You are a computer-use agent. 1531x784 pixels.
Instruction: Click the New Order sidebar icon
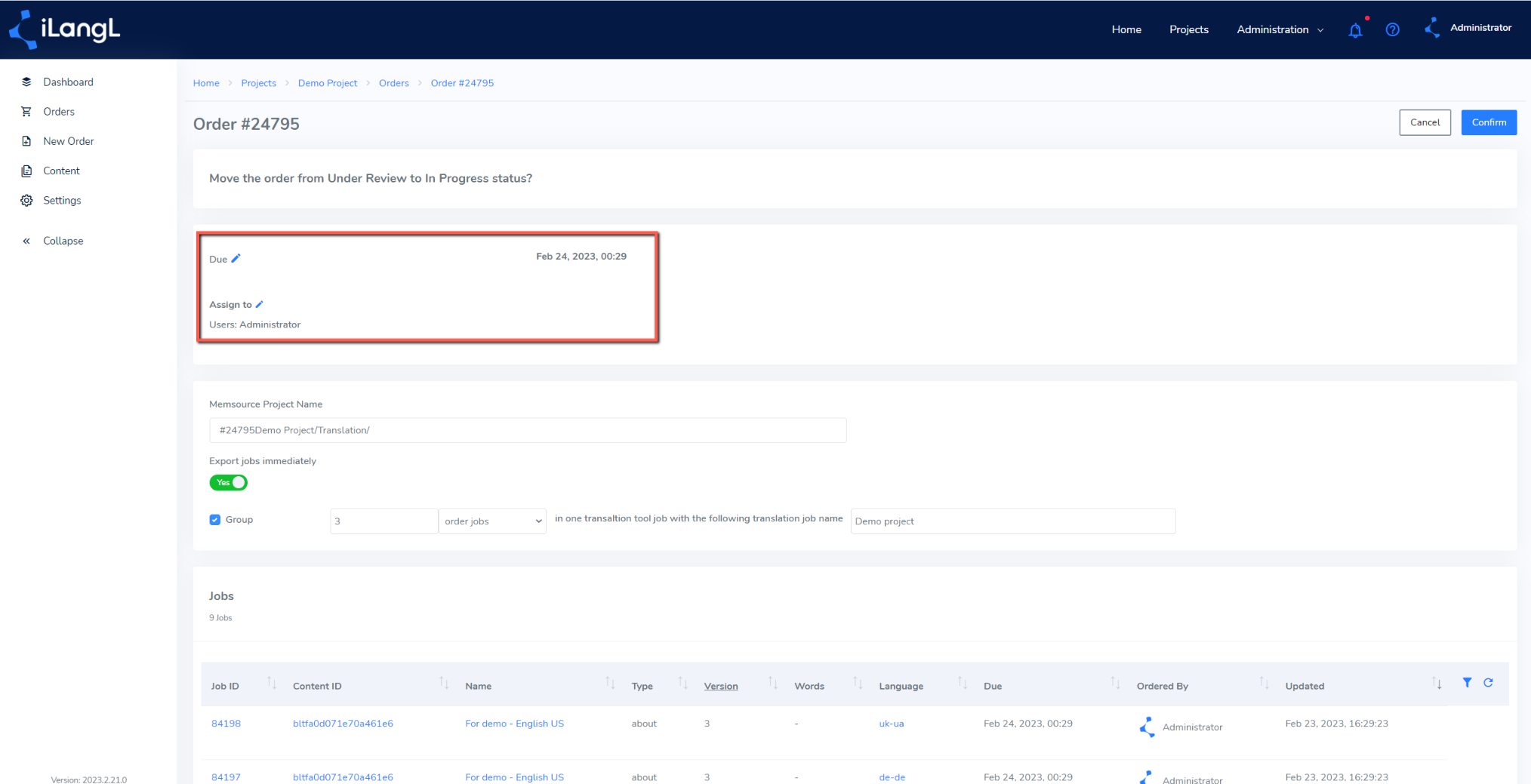tap(26, 141)
